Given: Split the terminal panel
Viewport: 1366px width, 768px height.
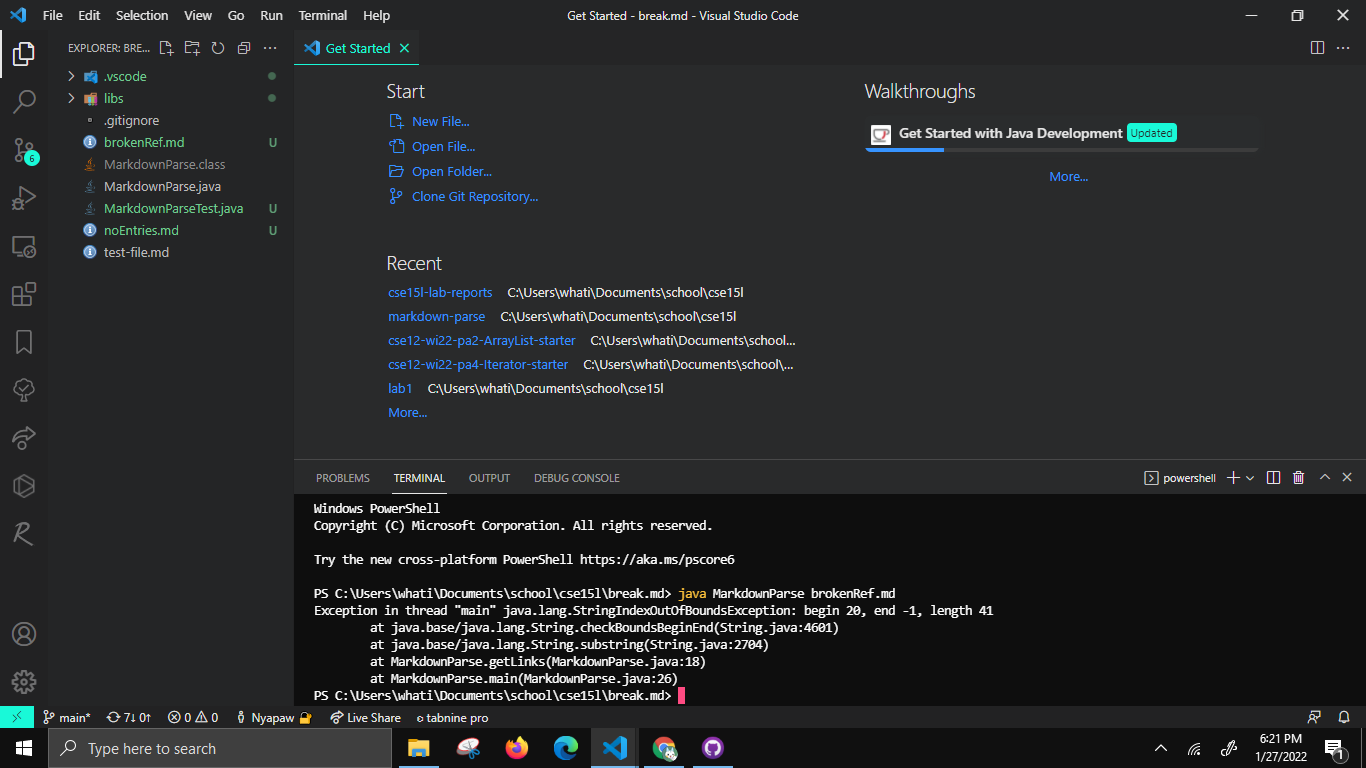Looking at the screenshot, I should 1273,477.
